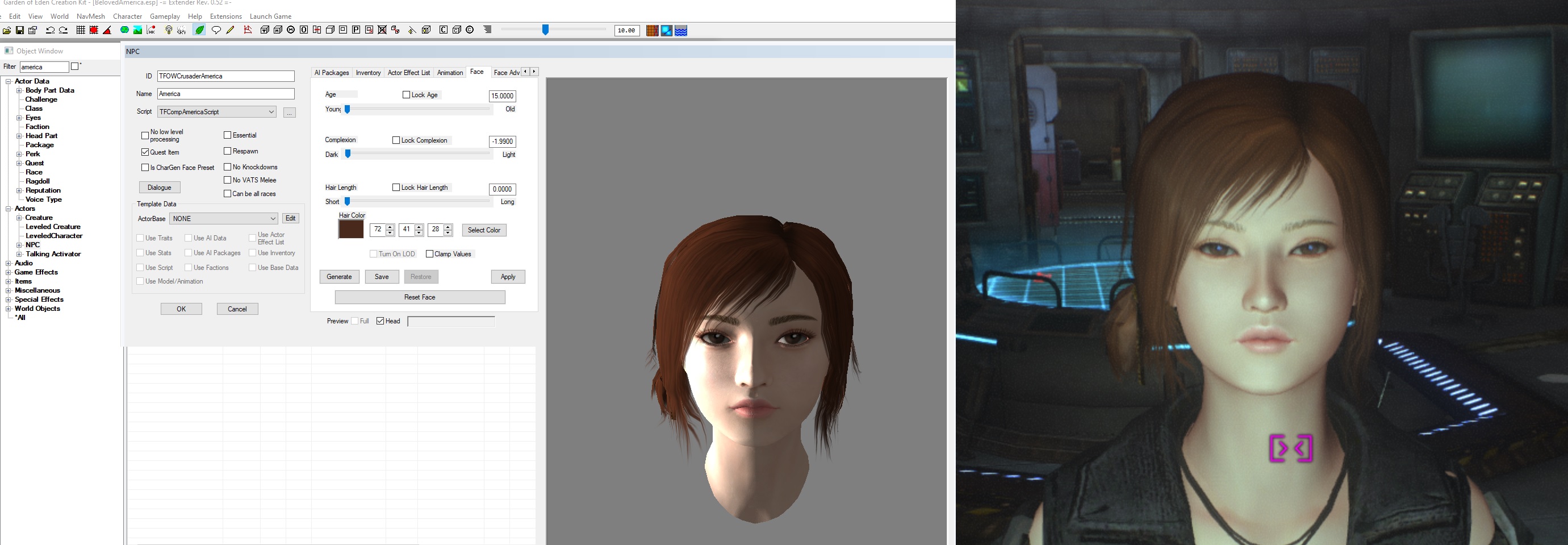Click the green globe world icon
Image resolution: width=1568 pixels, height=545 pixels.
125,31
